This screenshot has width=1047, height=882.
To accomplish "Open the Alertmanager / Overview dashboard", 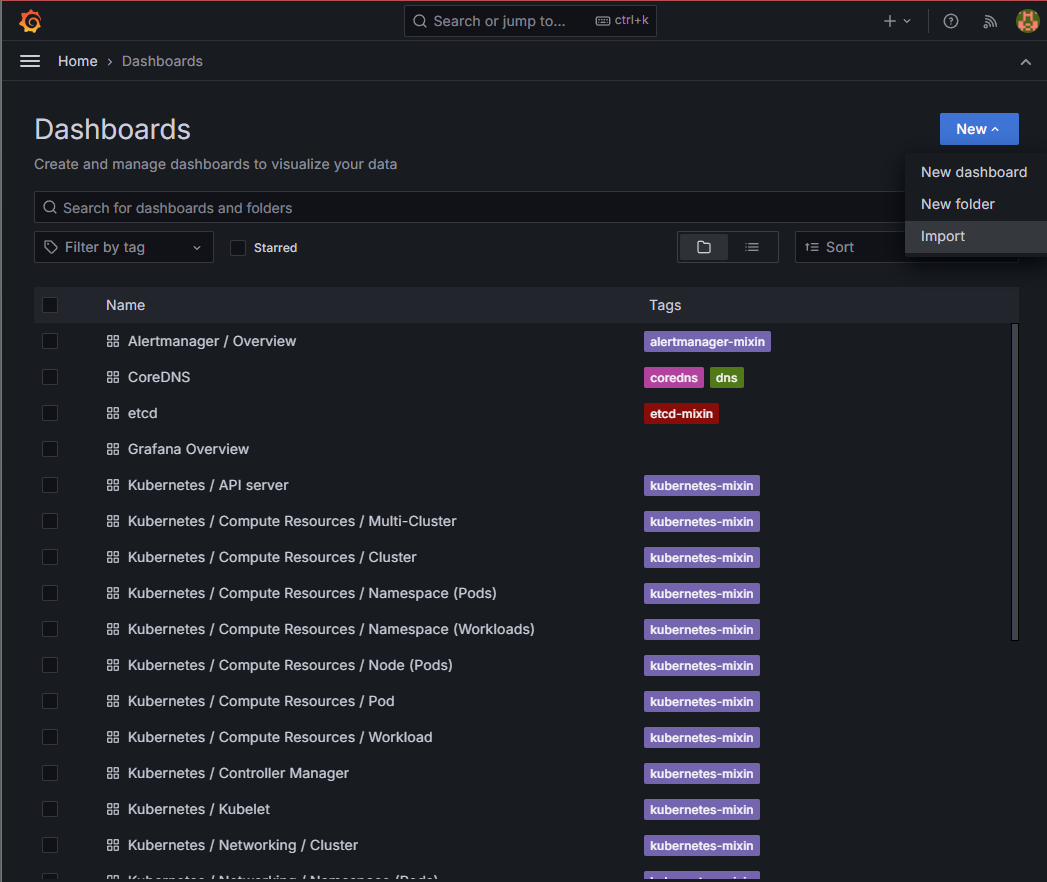I will [212, 341].
